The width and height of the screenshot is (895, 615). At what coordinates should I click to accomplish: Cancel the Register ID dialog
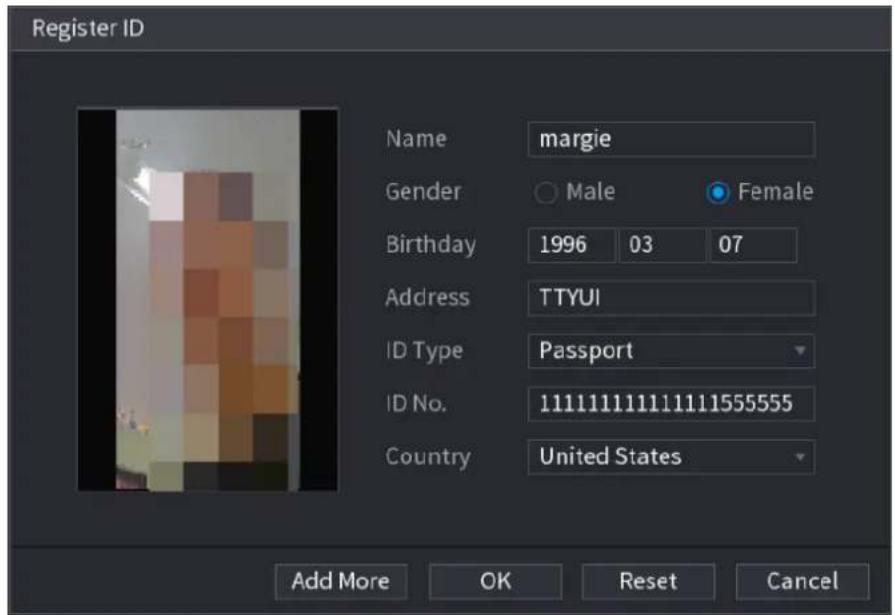click(x=803, y=581)
